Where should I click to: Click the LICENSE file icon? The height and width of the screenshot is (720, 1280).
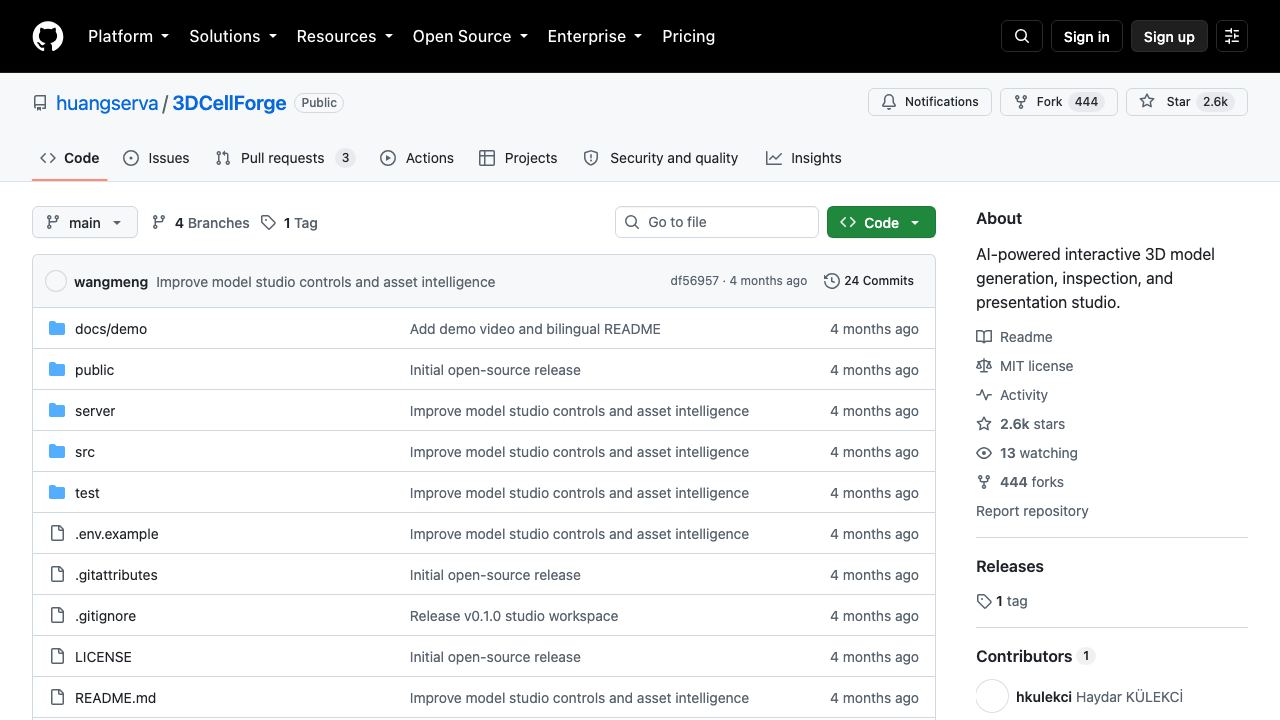pyautogui.click(x=57, y=657)
